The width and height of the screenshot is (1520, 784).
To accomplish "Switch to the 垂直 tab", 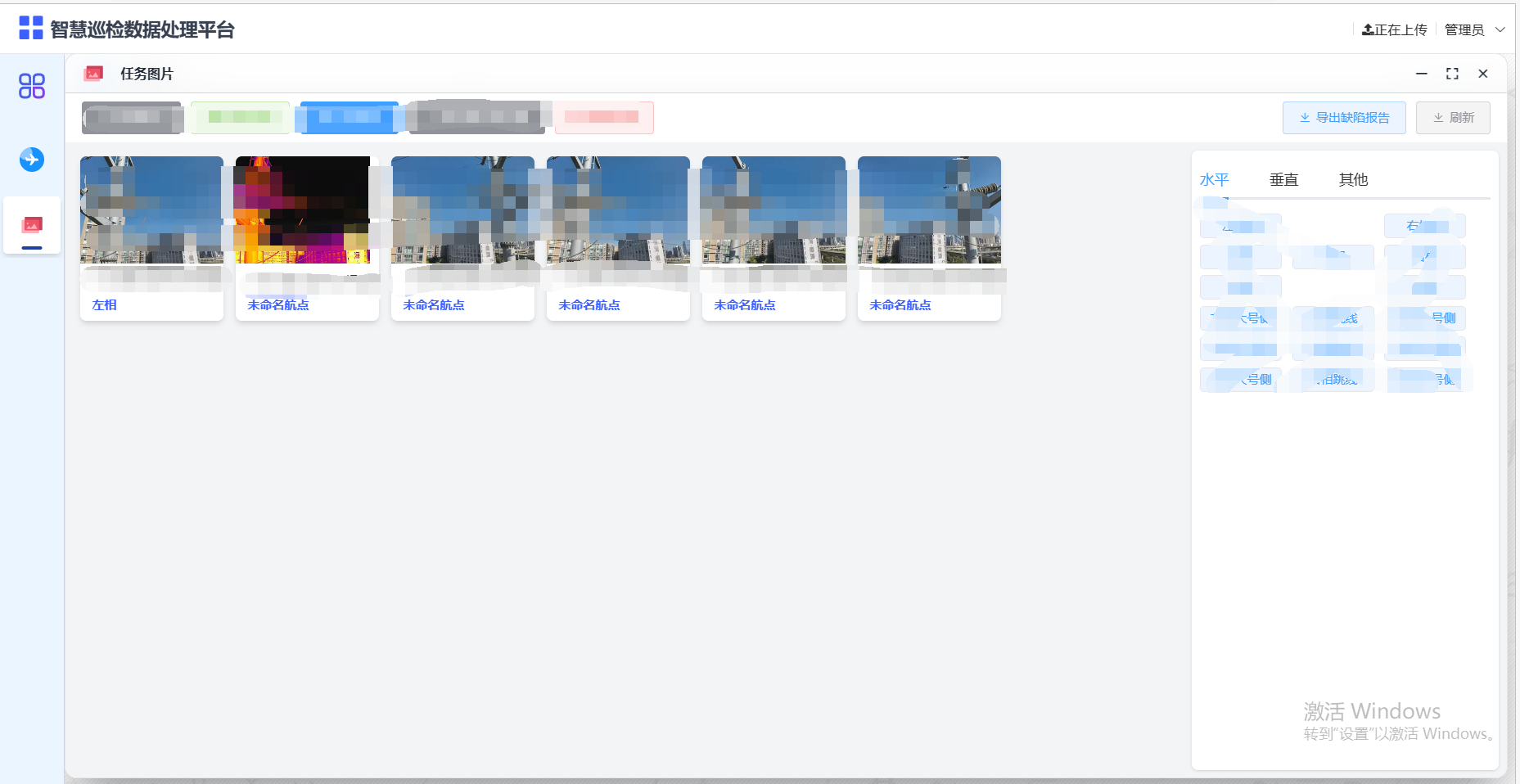I will pos(1283,179).
